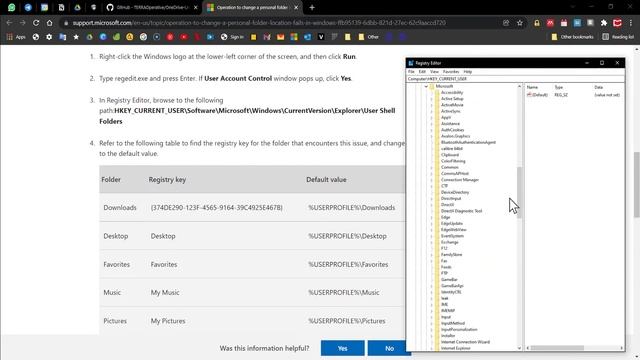
Task: Click the Registry Editor address path field
Action: (x=515, y=79)
